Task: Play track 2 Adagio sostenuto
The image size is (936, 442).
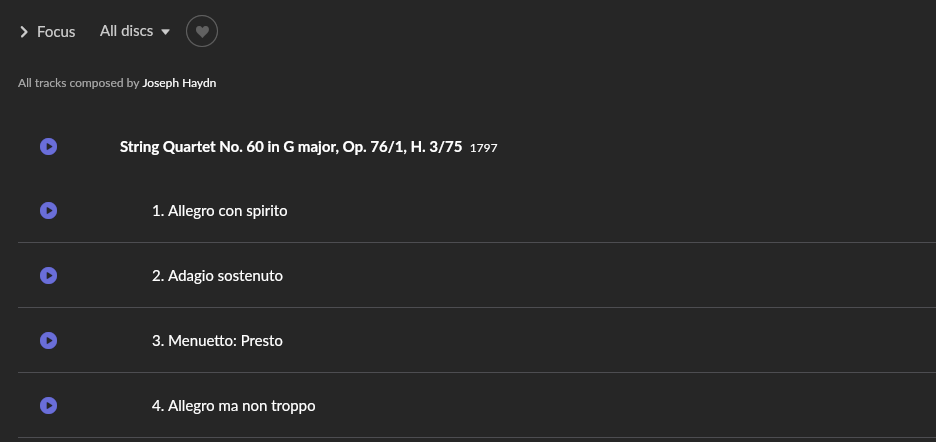Action: (48, 275)
